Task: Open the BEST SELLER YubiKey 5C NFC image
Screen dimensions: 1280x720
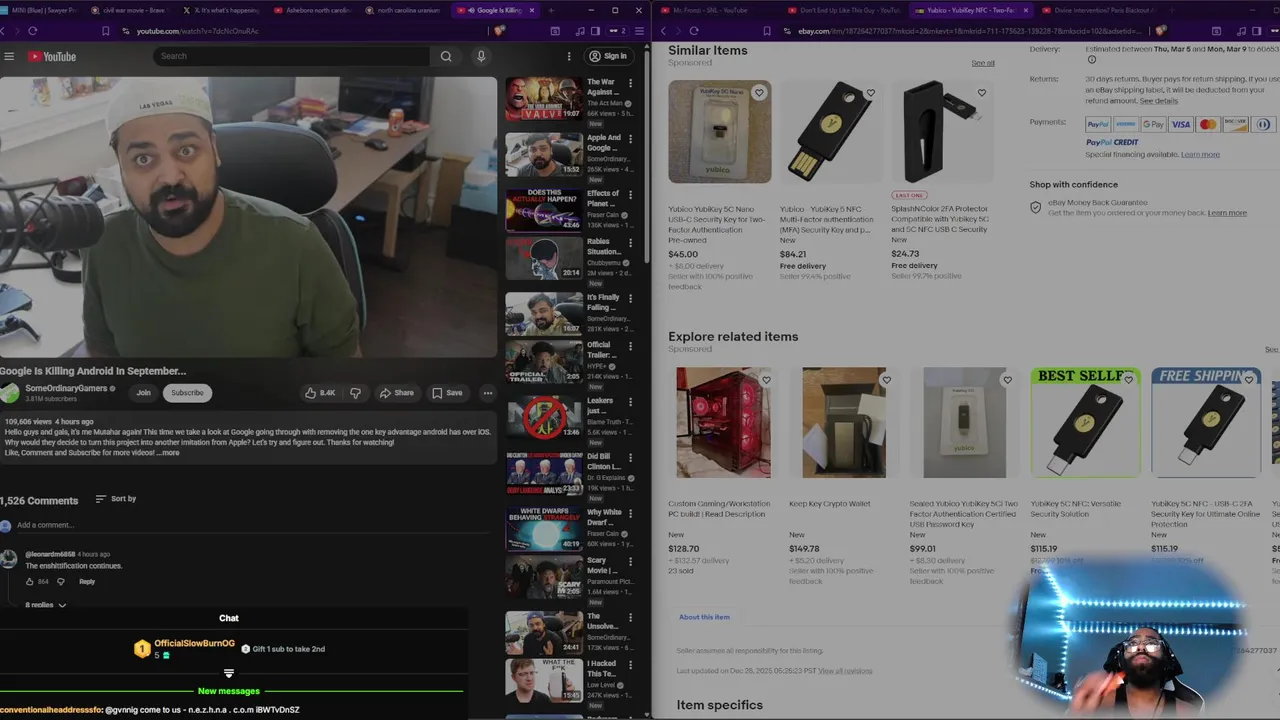Action: tap(1085, 422)
